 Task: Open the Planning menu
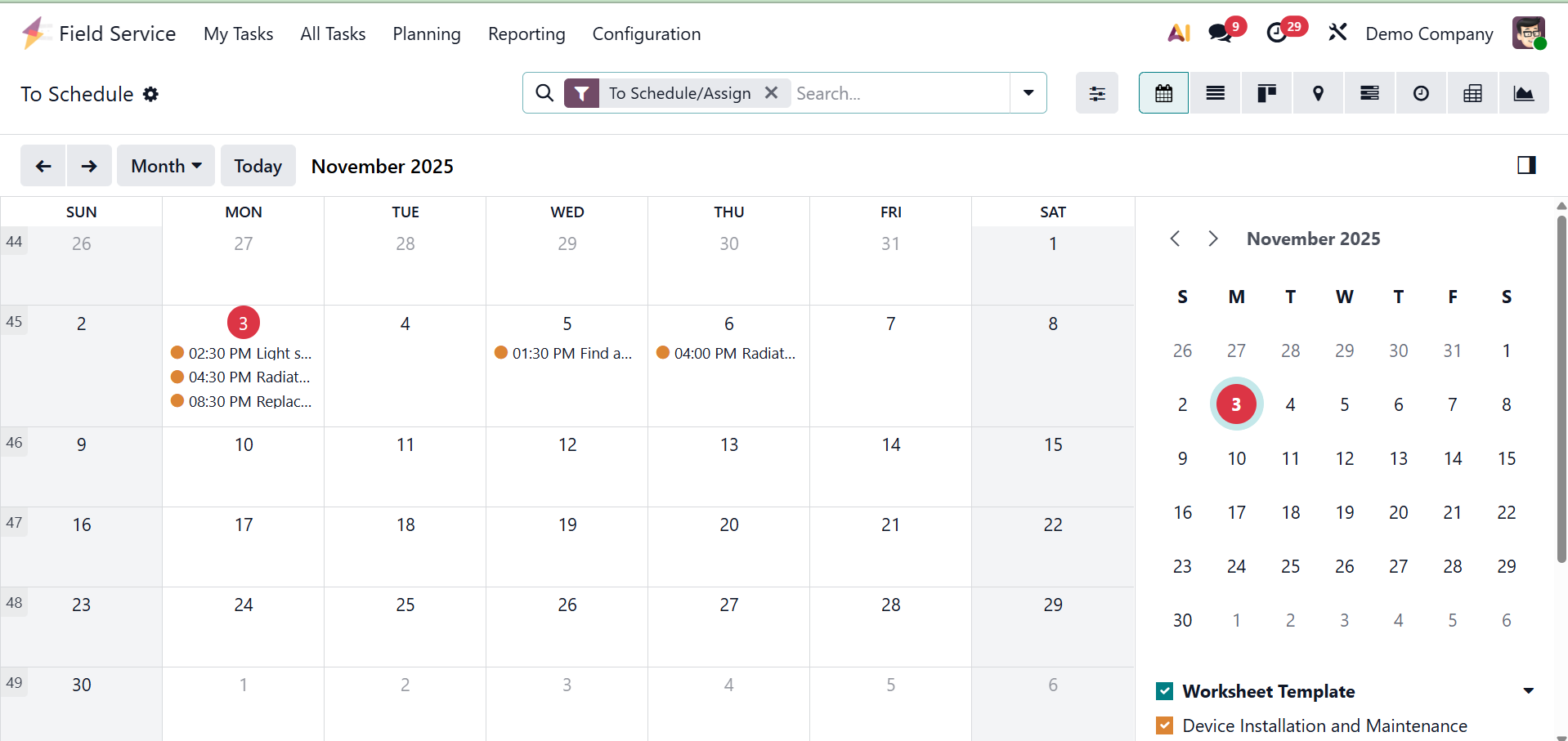426,34
